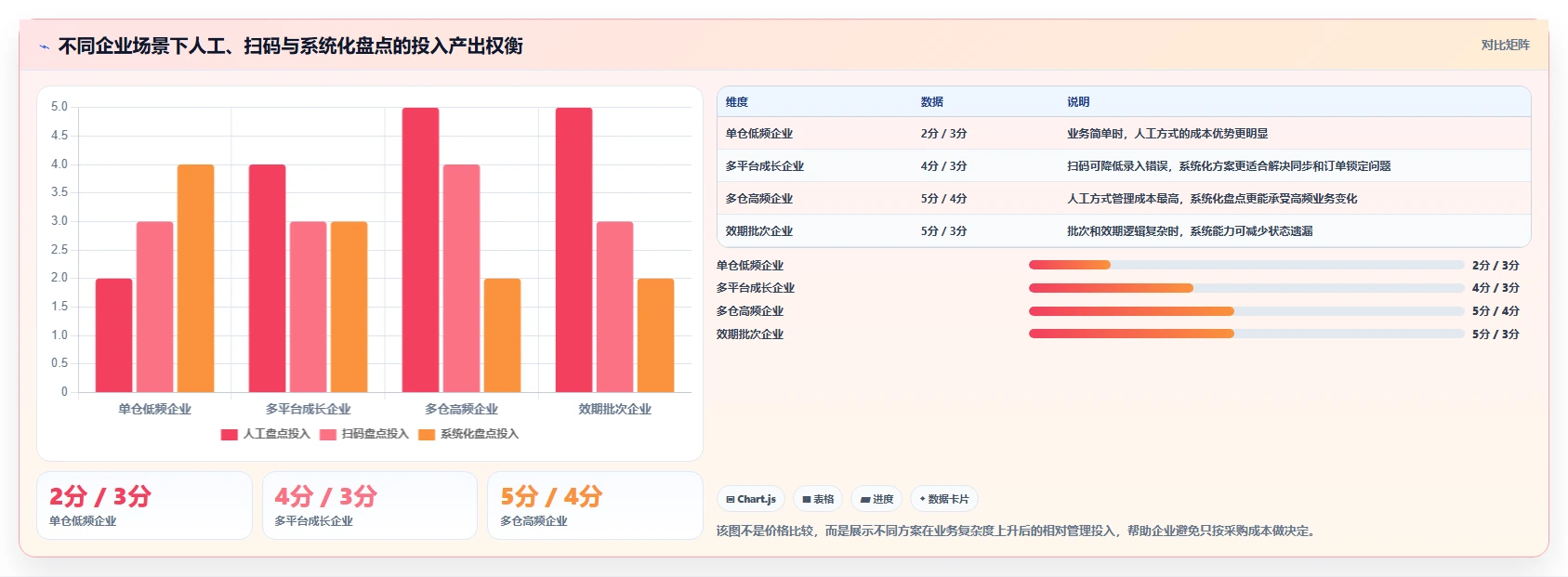This screenshot has width=1568, height=577.
Task: Click the 人工盘点投入 bar for 多平台成长企业
Action: pos(268,279)
